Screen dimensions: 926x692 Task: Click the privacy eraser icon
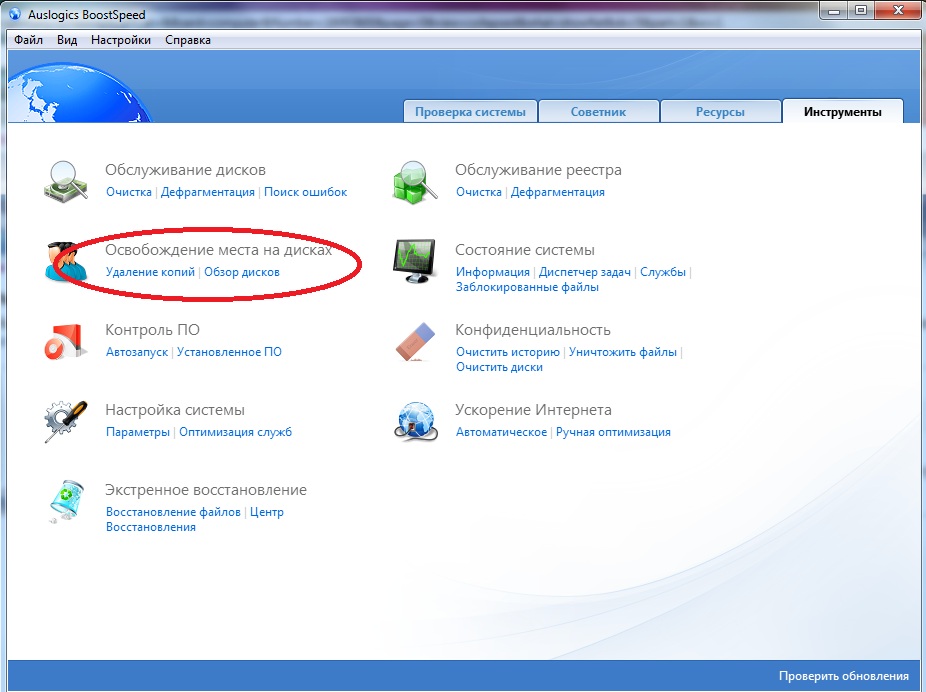pos(415,341)
